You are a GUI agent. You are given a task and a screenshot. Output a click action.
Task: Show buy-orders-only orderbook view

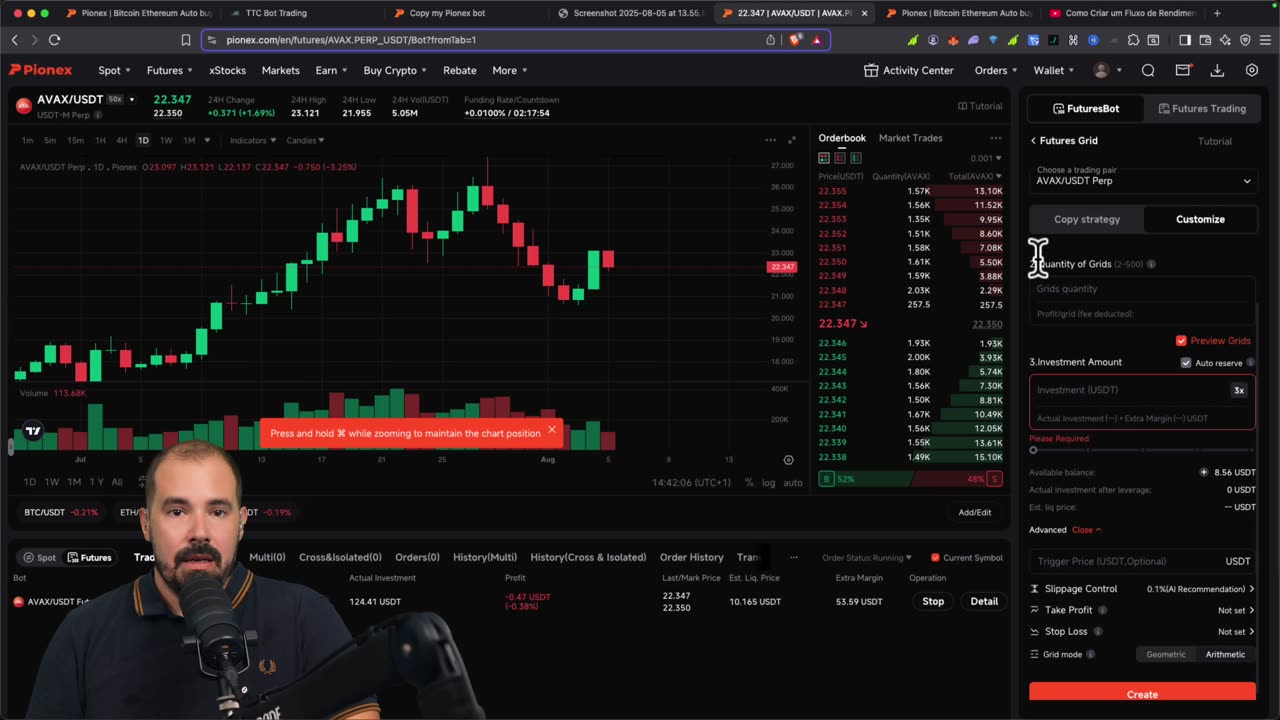point(856,158)
